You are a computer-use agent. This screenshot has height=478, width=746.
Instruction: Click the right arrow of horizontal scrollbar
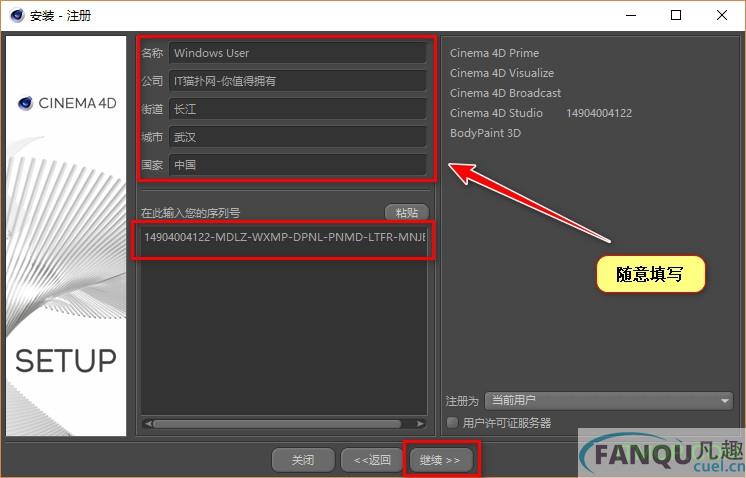click(x=420, y=424)
